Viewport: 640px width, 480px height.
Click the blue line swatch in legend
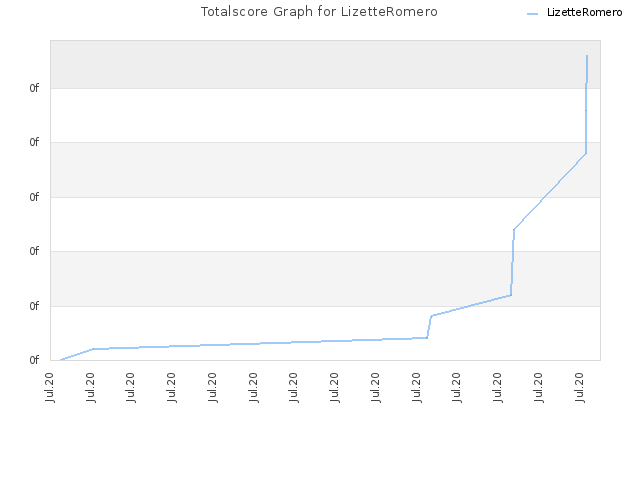[532, 14]
